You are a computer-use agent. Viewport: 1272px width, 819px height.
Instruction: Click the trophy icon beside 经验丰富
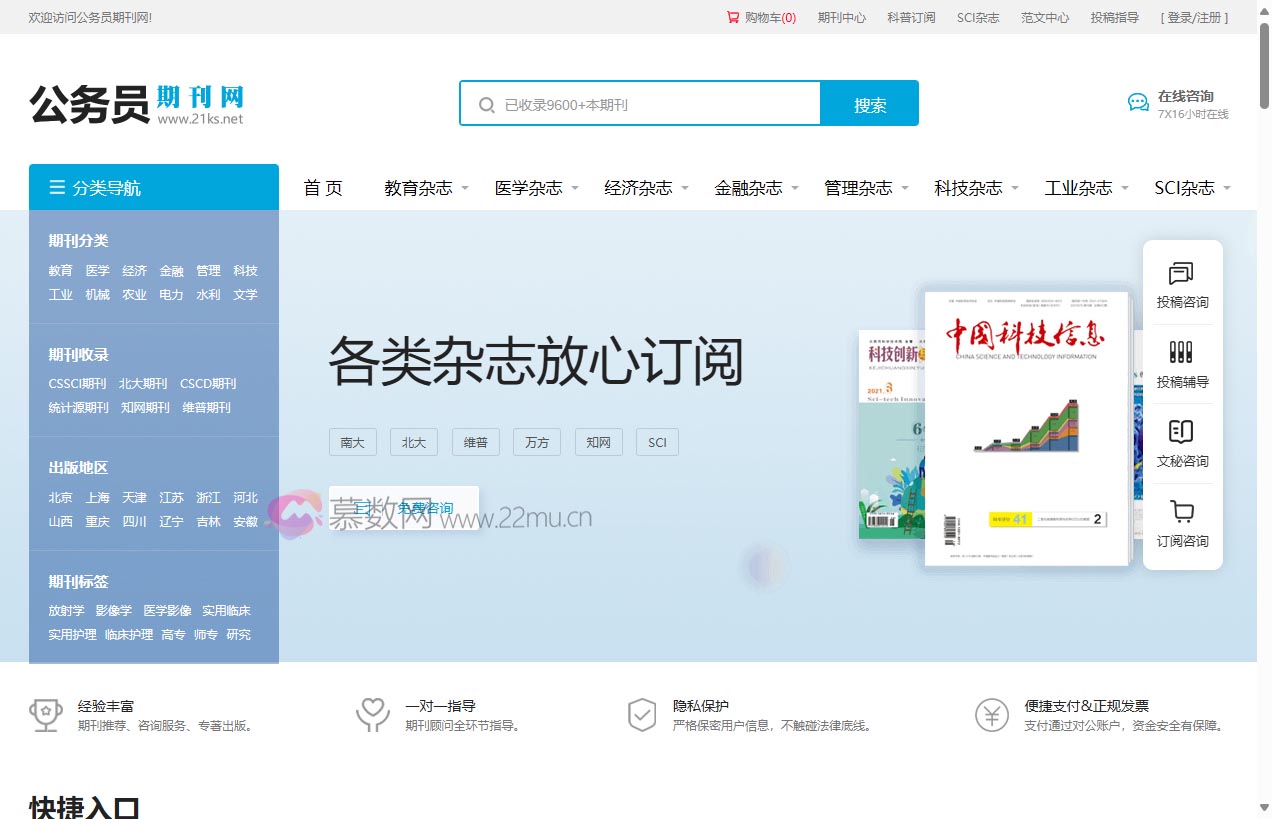tap(46, 715)
